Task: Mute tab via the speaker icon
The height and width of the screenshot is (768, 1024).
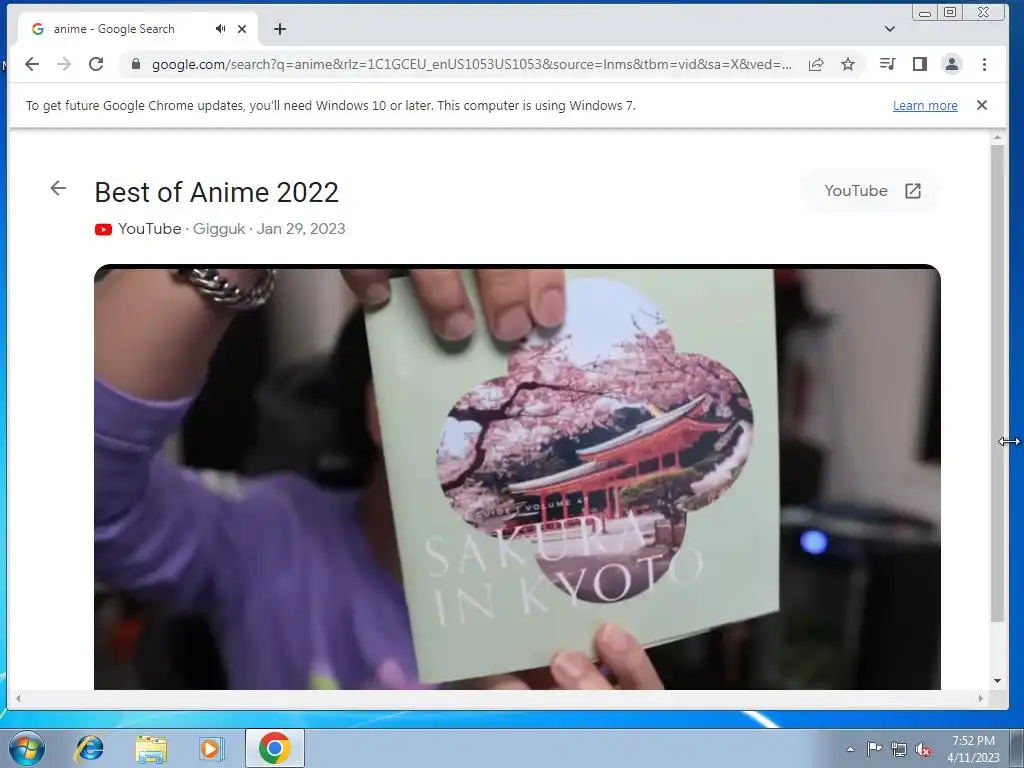Action: point(221,29)
